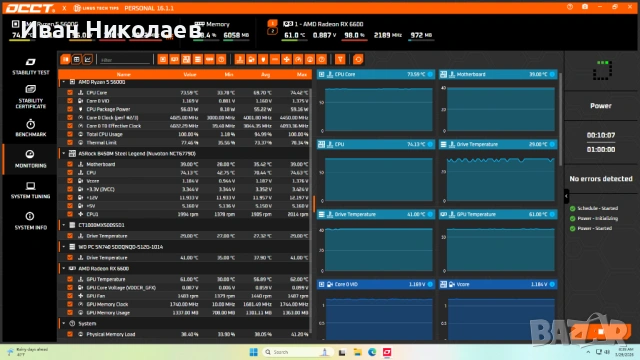This screenshot has height=360, width=640.
Task: Sort sensors by the Avg column header
Action: tap(266, 74)
